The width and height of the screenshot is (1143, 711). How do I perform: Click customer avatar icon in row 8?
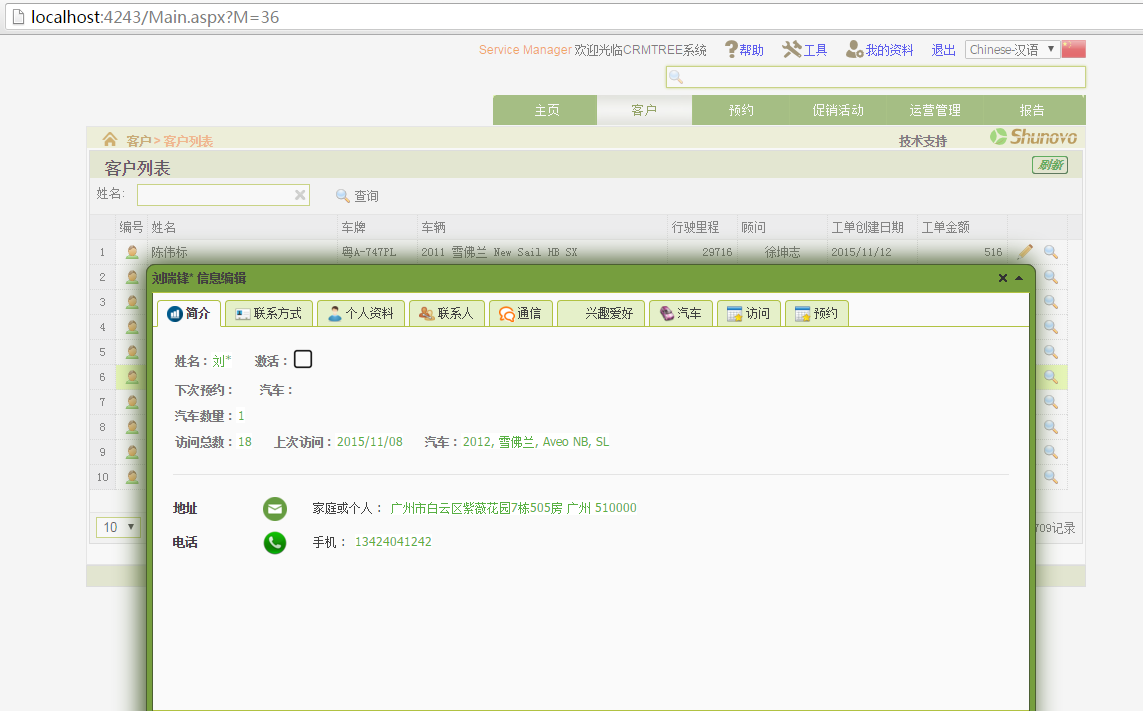tap(132, 427)
